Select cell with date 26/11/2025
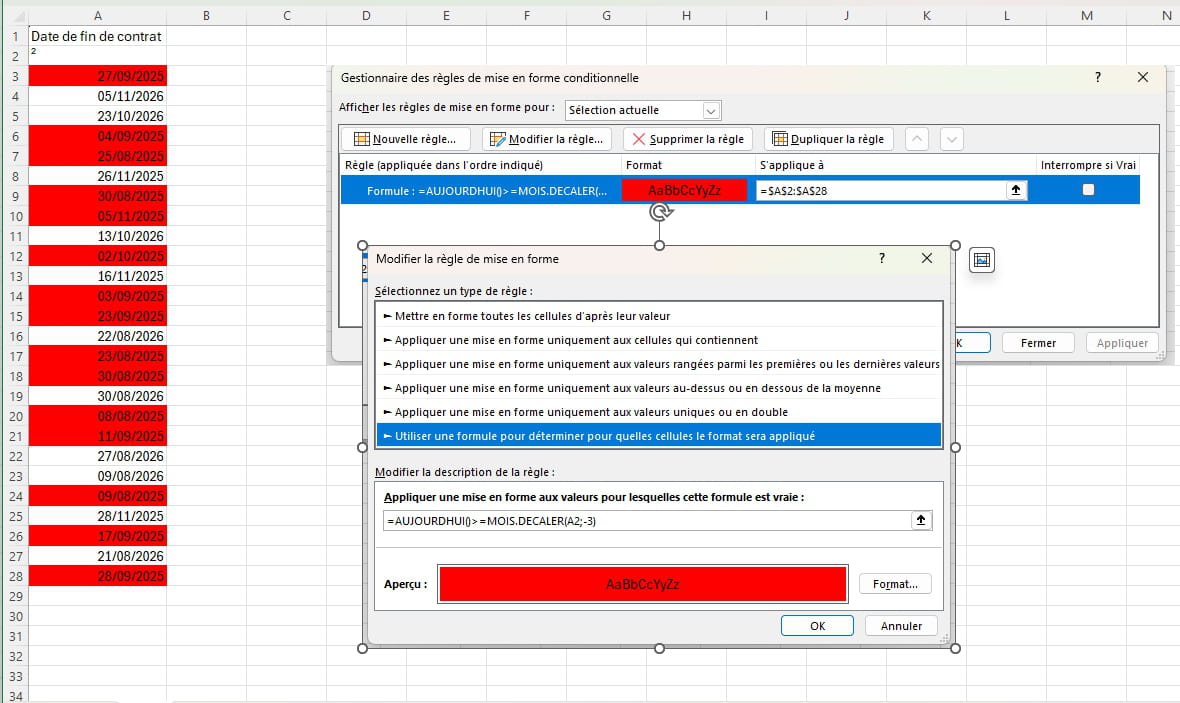This screenshot has height=703, width=1180. (x=98, y=176)
